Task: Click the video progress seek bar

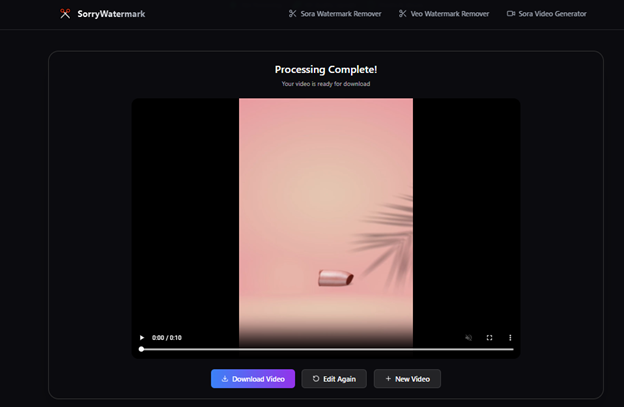Action: pyautogui.click(x=326, y=349)
